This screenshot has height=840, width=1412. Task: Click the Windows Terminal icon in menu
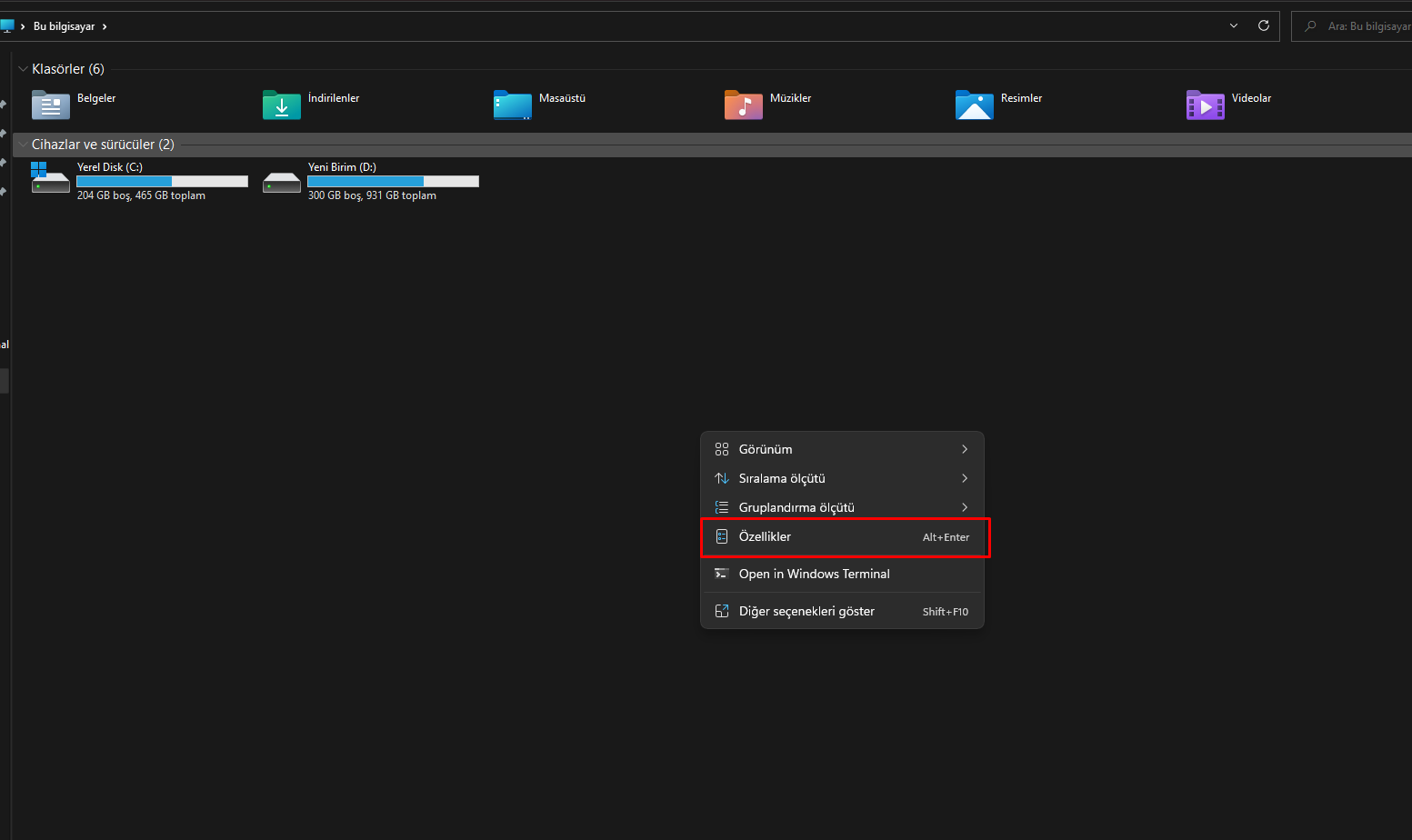[x=722, y=574]
